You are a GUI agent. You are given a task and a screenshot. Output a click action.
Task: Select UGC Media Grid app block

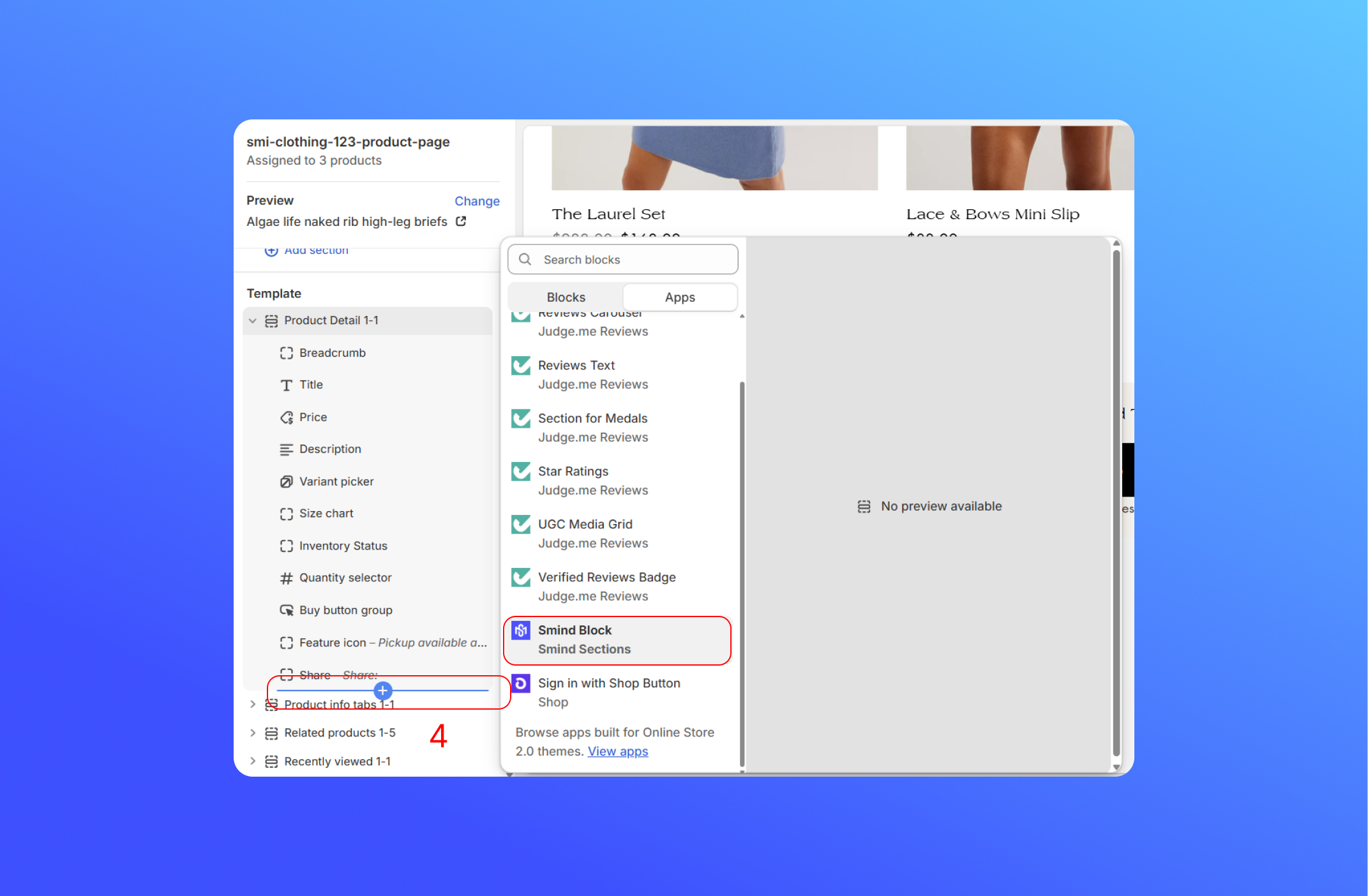coord(620,534)
